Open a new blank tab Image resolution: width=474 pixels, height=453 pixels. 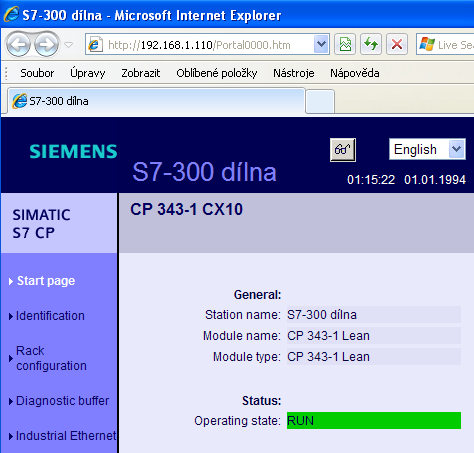click(320, 101)
